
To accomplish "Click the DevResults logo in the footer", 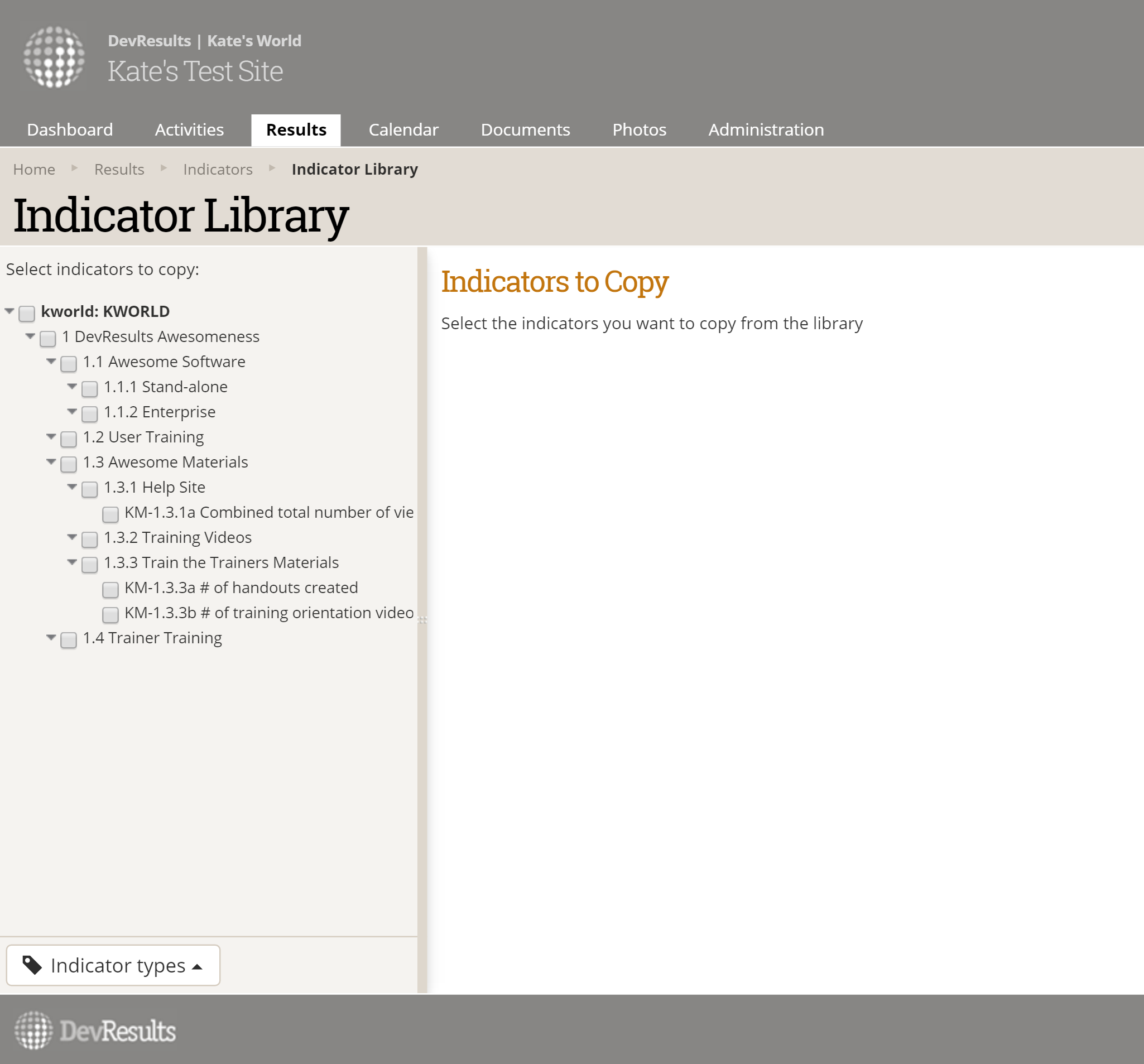I will coord(95,1031).
